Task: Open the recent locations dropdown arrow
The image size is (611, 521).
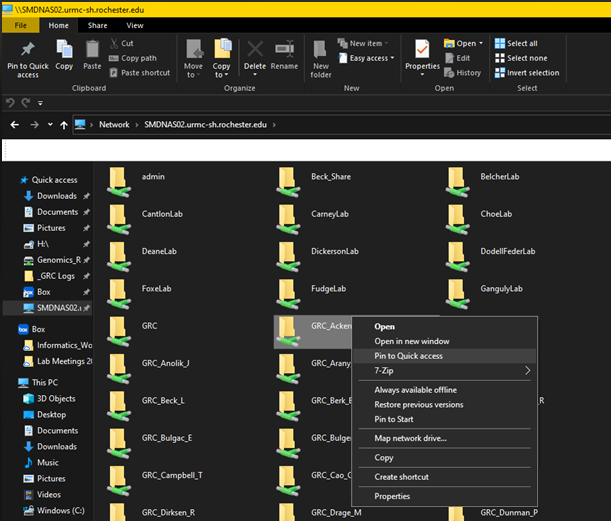Action: 50,125
